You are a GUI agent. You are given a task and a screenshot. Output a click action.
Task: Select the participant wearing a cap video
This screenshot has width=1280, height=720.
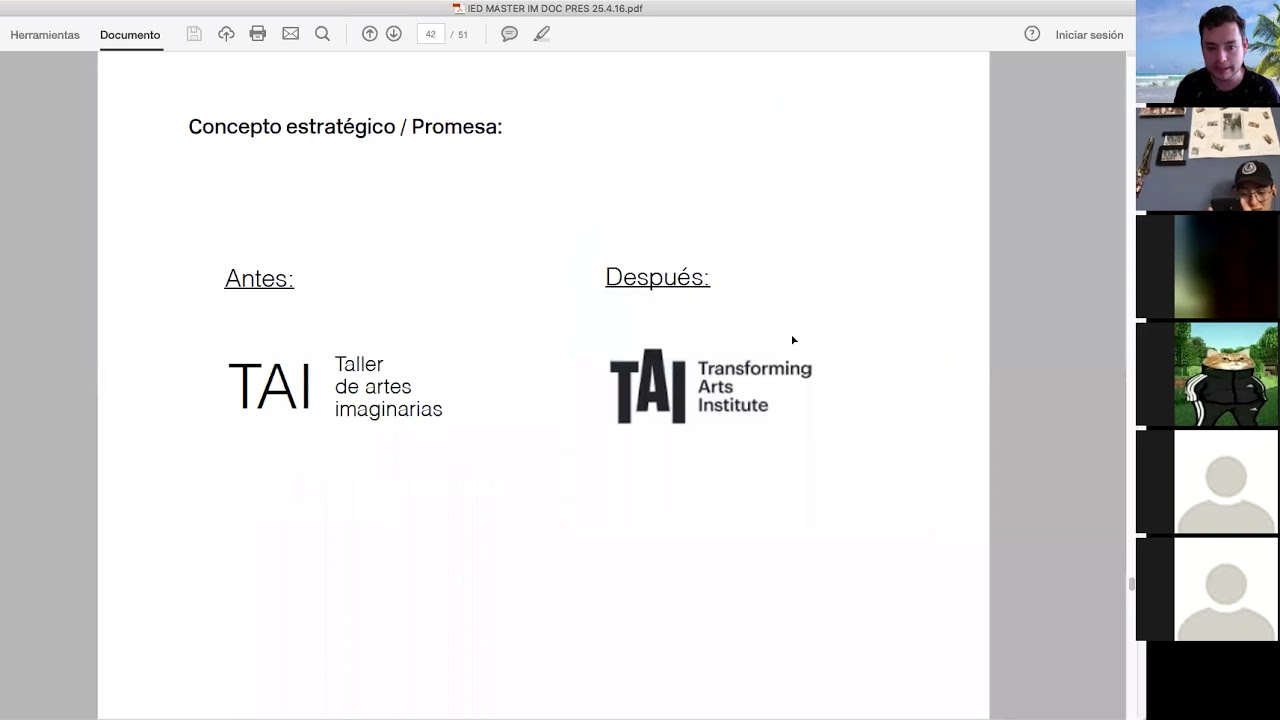1208,159
